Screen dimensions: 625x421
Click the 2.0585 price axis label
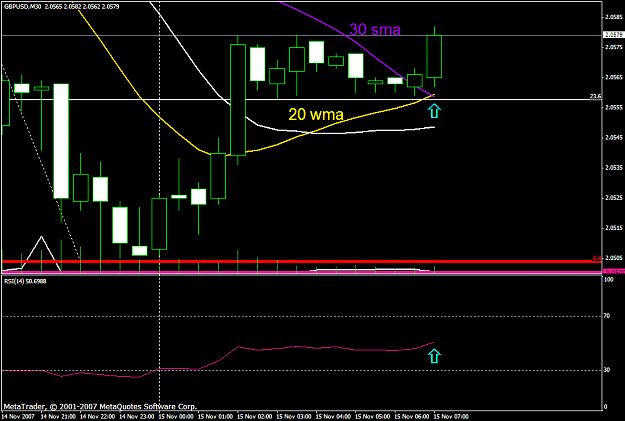click(x=614, y=17)
